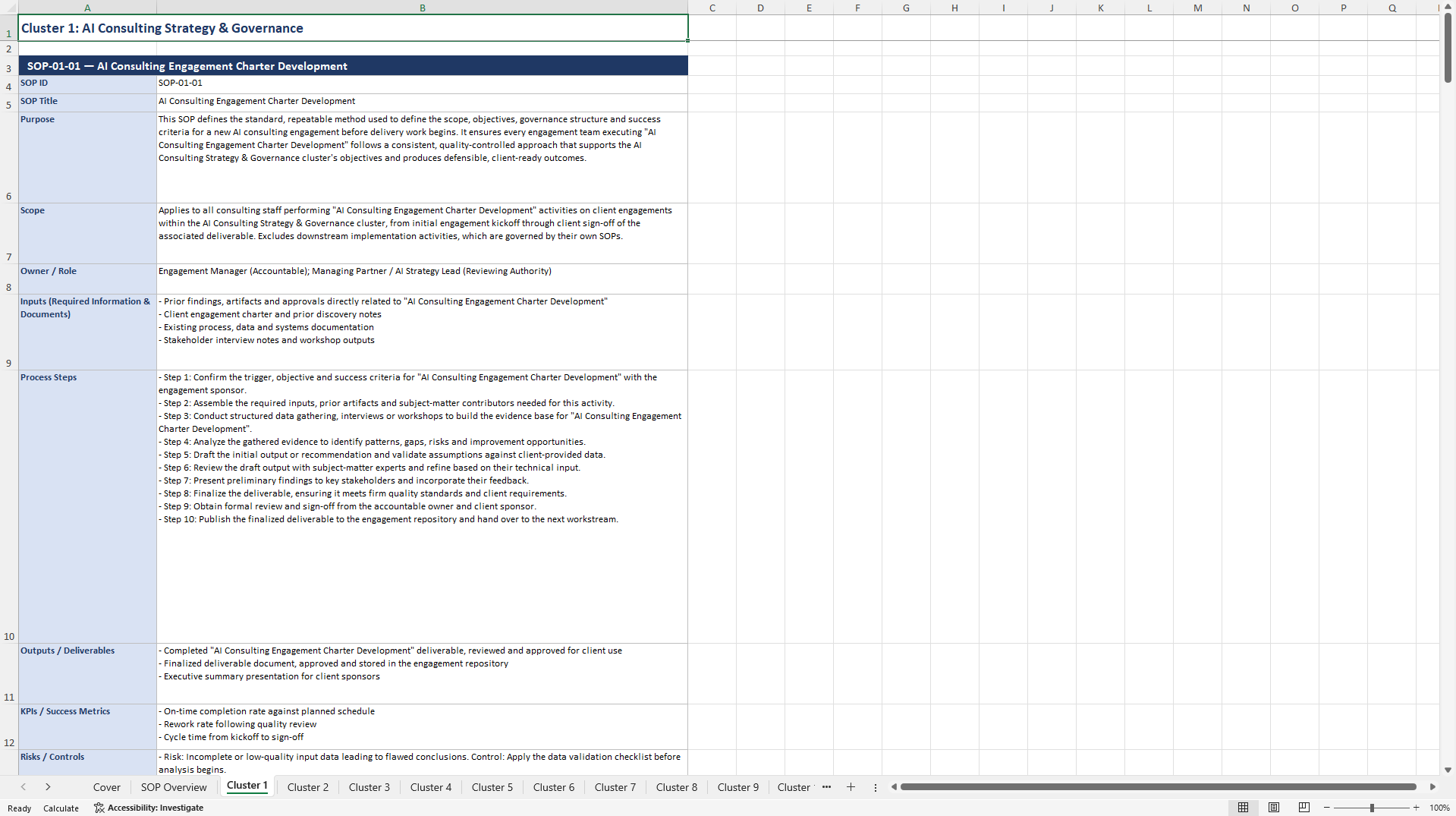Switch to the Cover sheet tab
The width and height of the screenshot is (1456, 816).
pyautogui.click(x=106, y=787)
